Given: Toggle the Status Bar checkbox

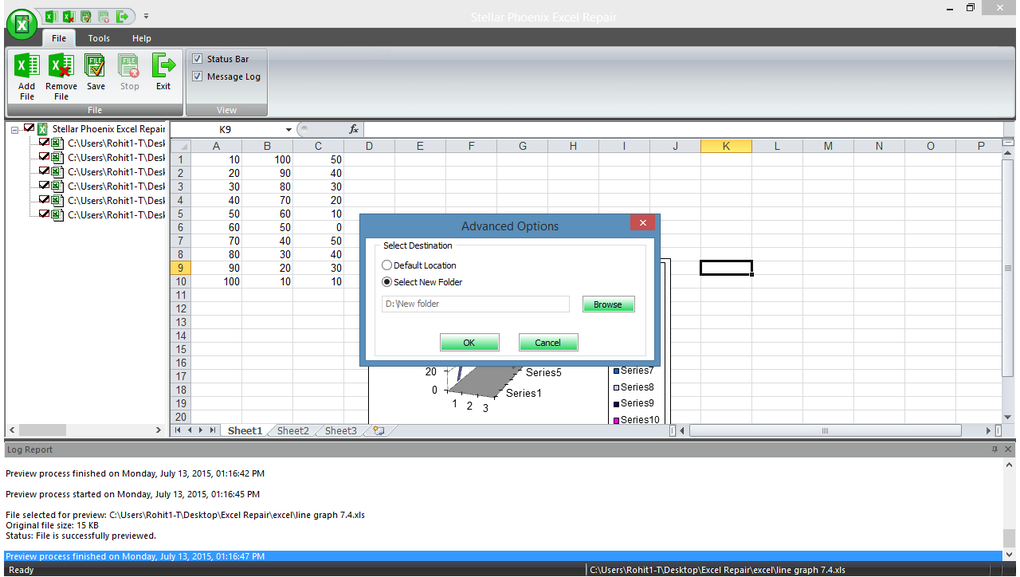Looking at the screenshot, I should click(198, 59).
